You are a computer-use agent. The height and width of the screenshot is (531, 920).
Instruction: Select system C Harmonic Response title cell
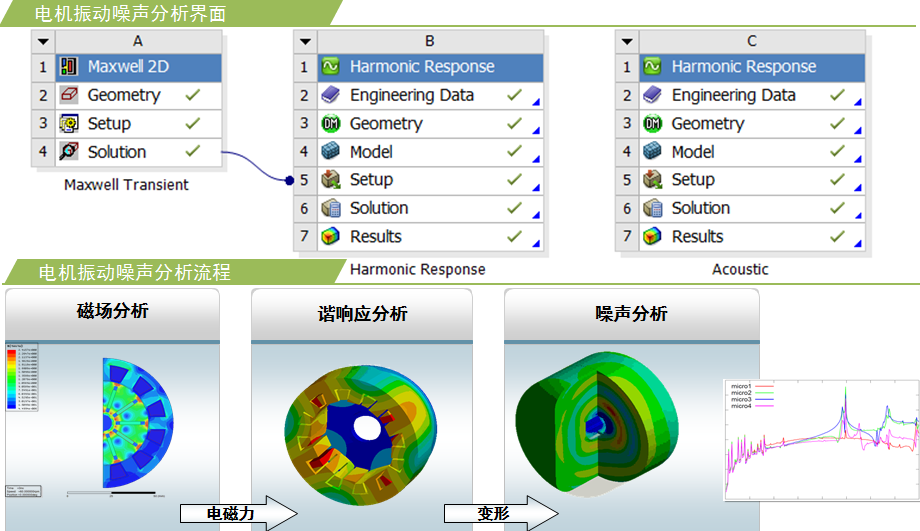752,66
